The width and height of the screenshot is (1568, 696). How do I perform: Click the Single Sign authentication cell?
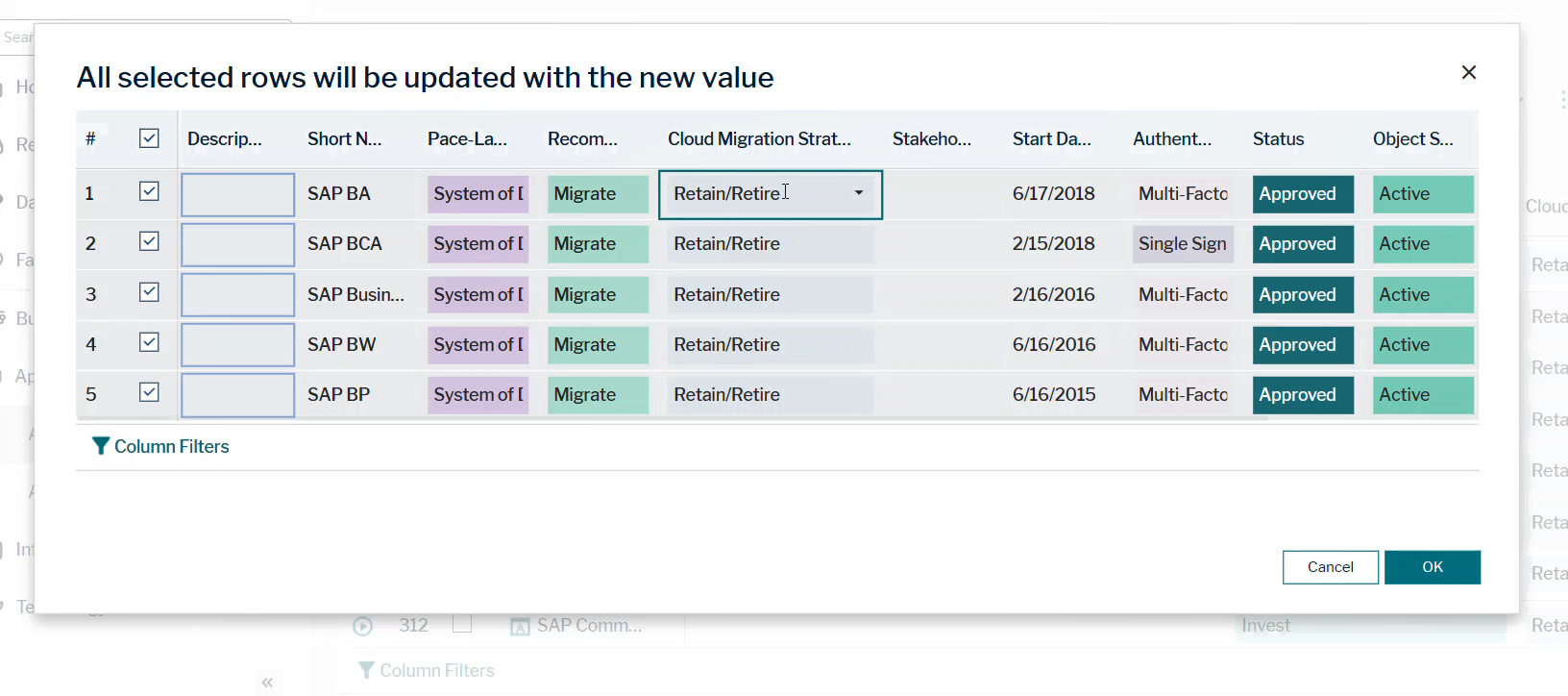click(x=1183, y=244)
